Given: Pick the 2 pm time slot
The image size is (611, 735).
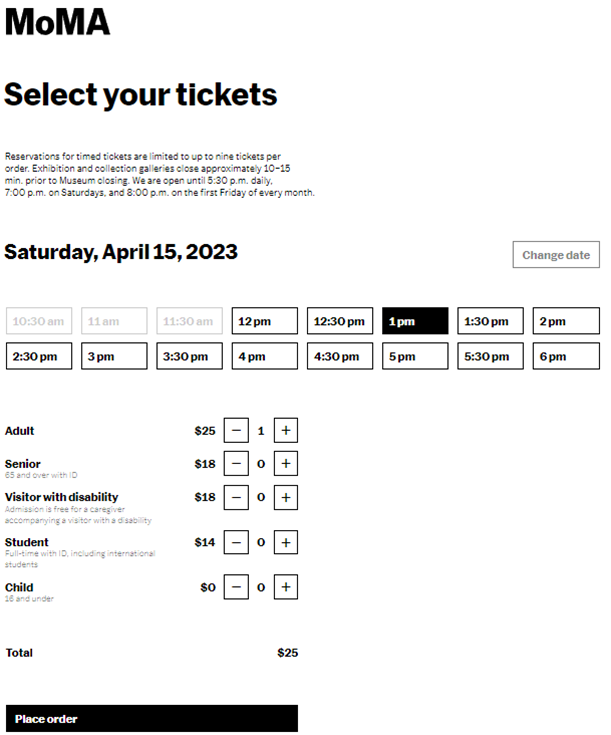Looking at the screenshot, I should (566, 321).
